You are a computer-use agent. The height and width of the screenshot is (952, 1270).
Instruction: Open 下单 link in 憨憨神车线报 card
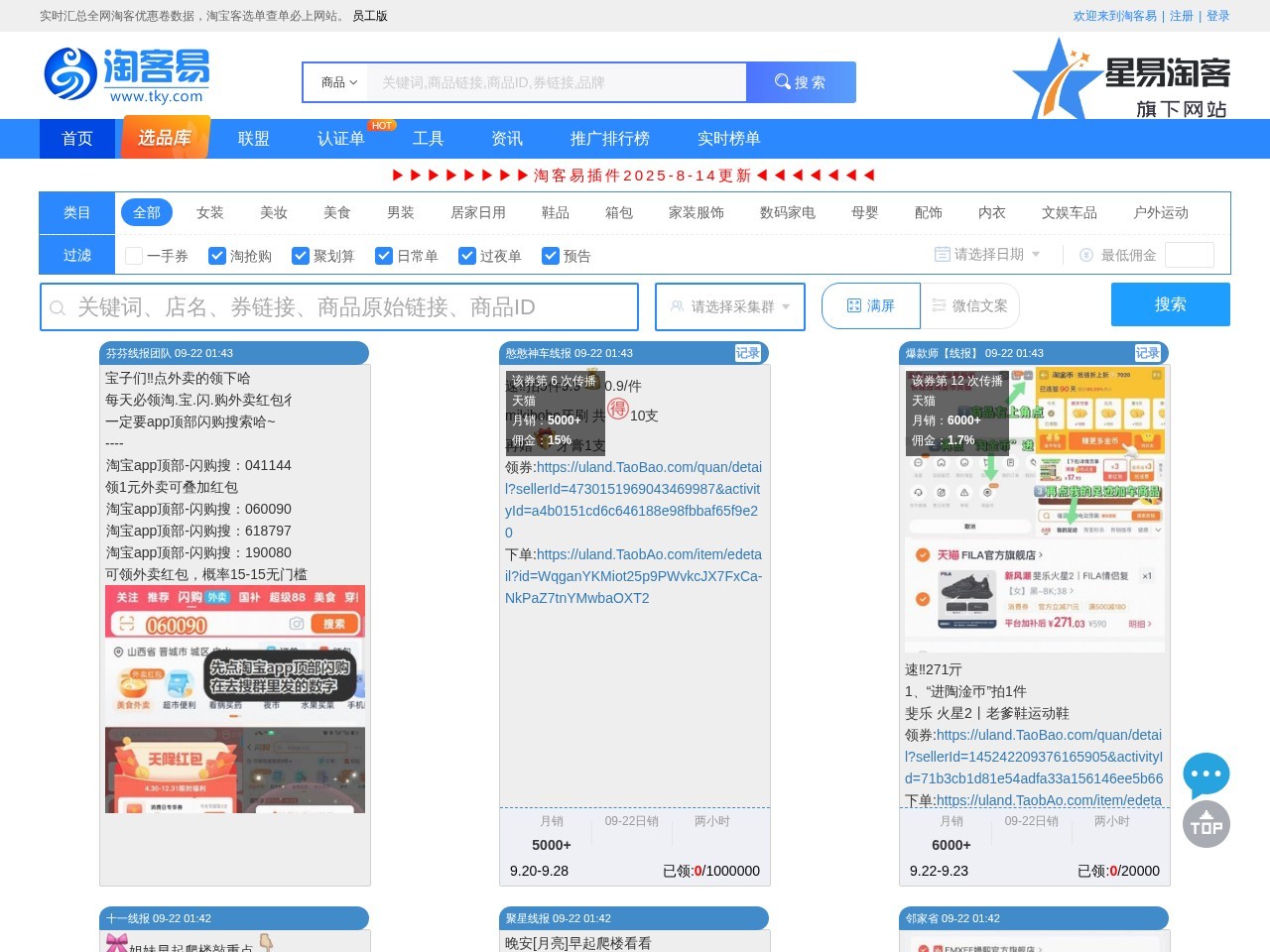635,576
